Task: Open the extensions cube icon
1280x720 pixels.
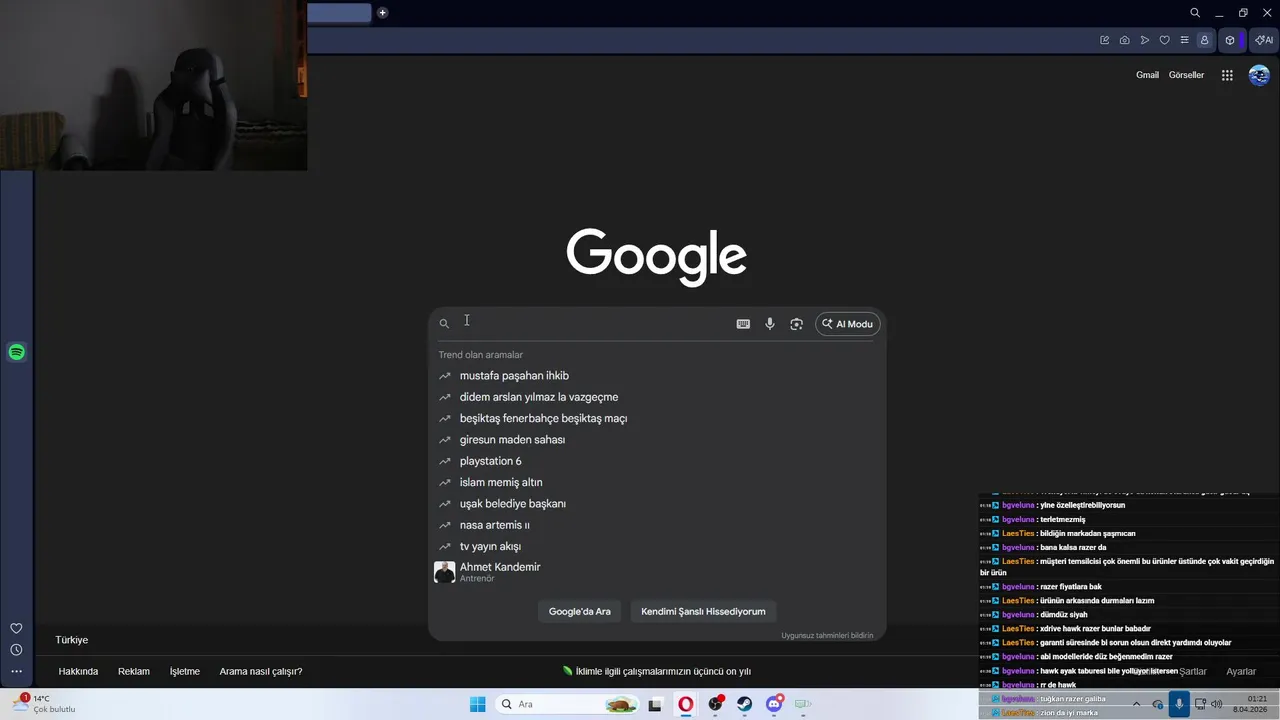Action: (1230, 40)
